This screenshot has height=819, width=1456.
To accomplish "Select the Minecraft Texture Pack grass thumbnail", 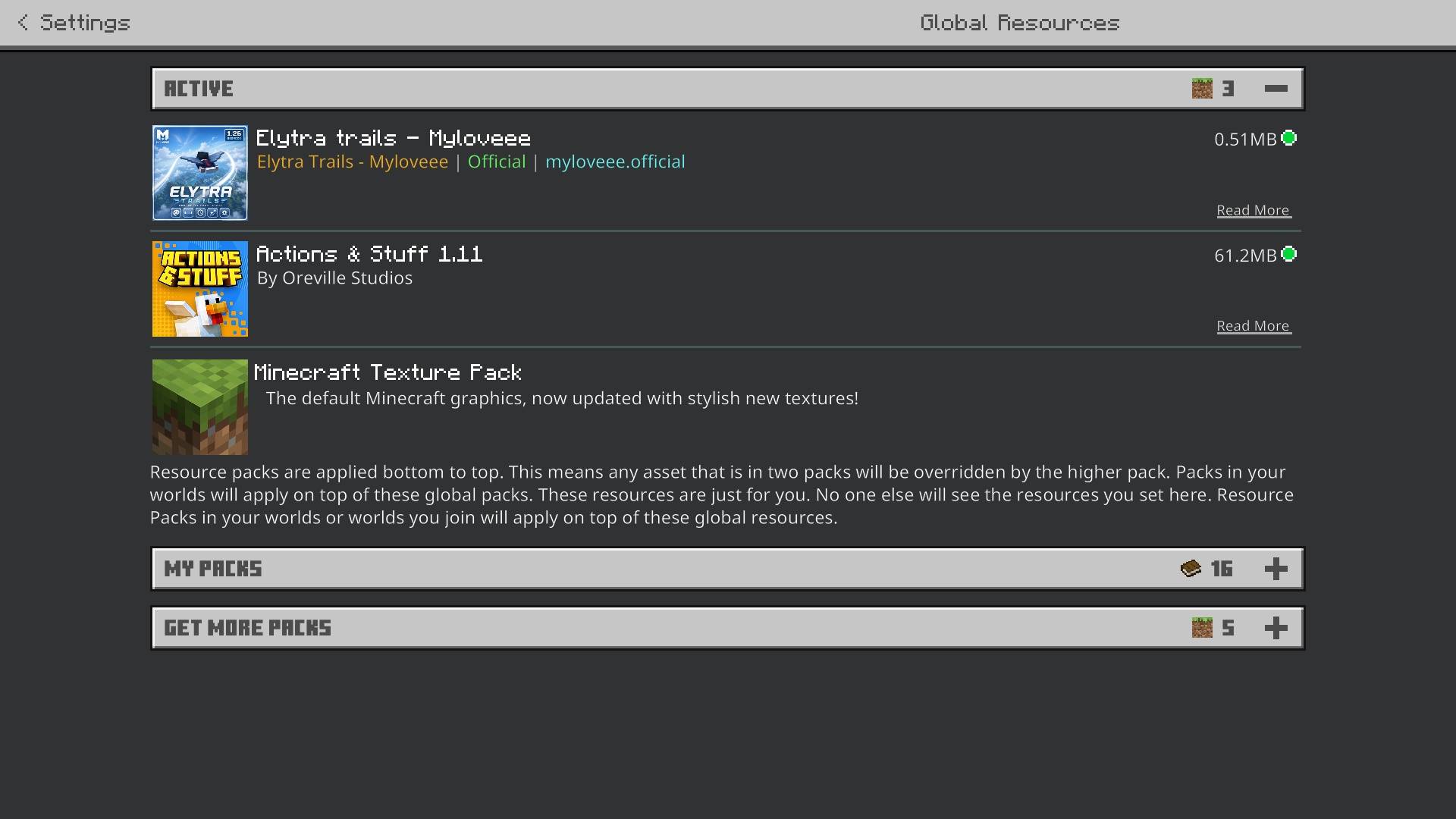I will point(200,407).
